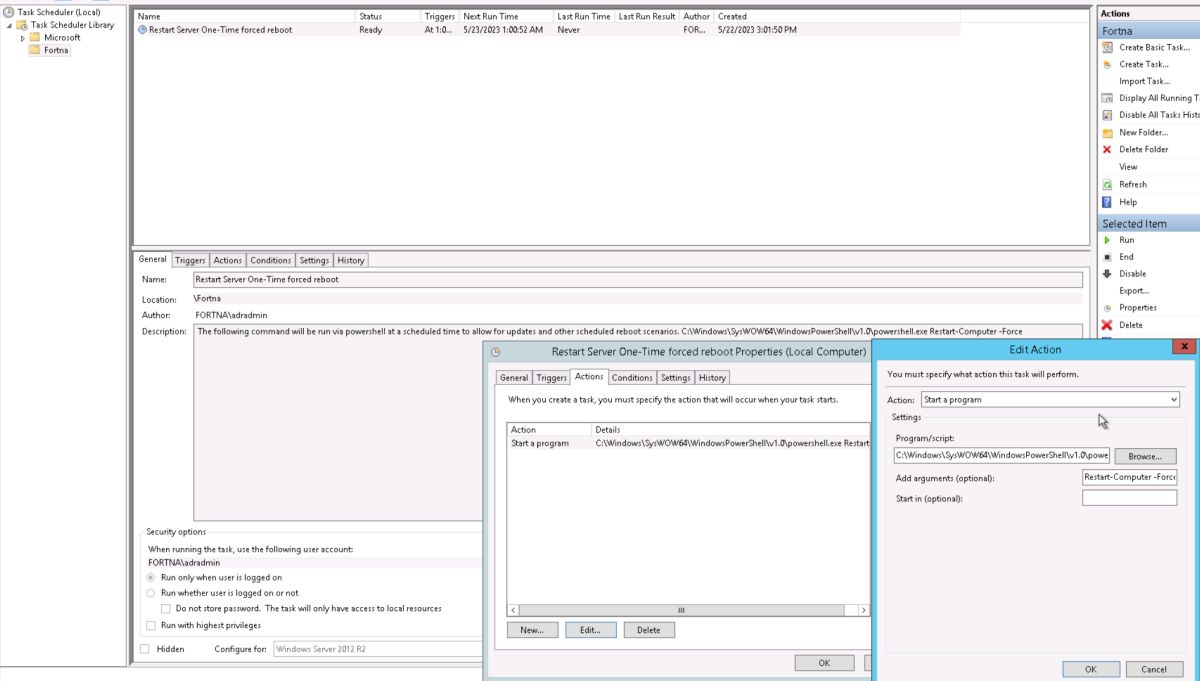Click the Properties icon in Selected Item

[1107, 308]
